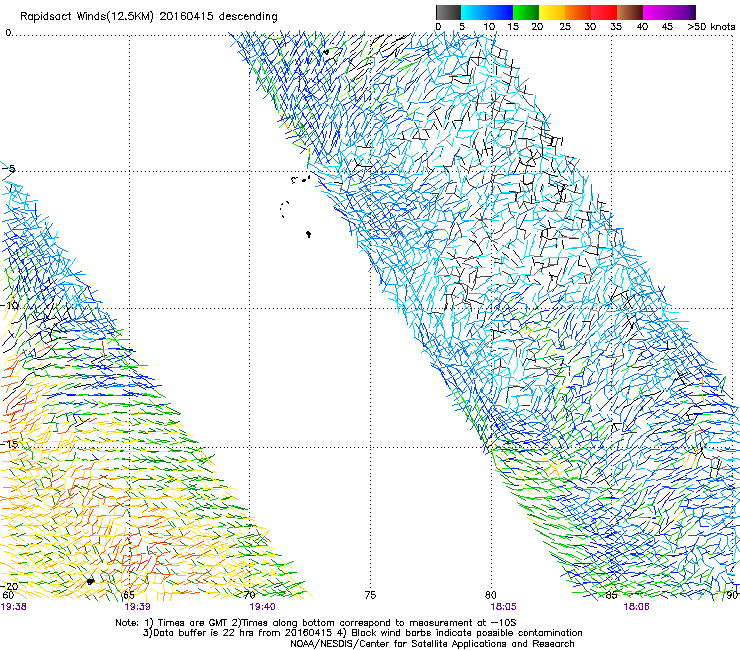Click the '18:06' pass time label

pyautogui.click(x=636, y=607)
